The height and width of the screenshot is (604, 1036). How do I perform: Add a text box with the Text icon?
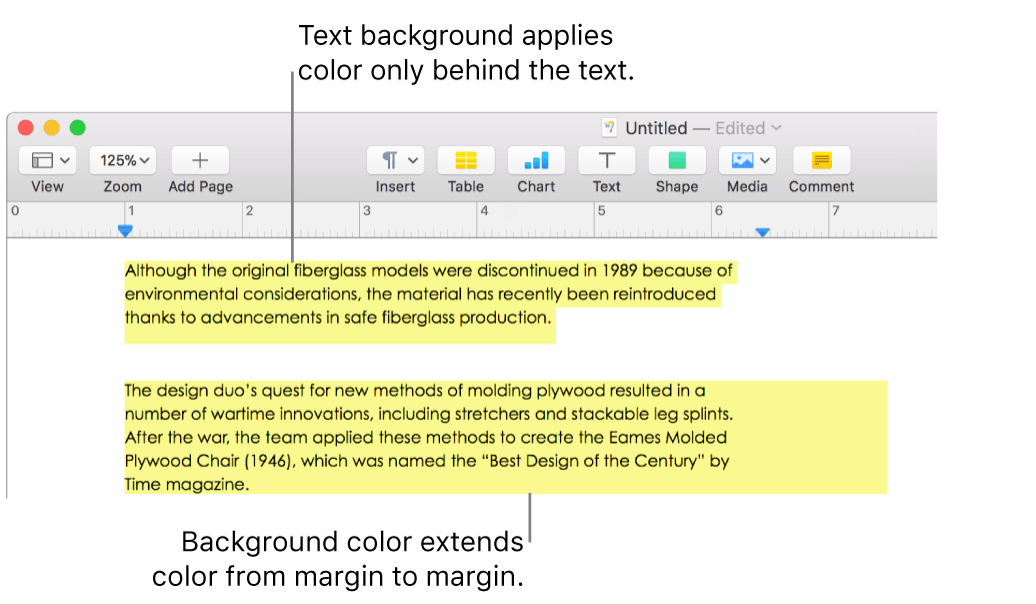click(606, 160)
